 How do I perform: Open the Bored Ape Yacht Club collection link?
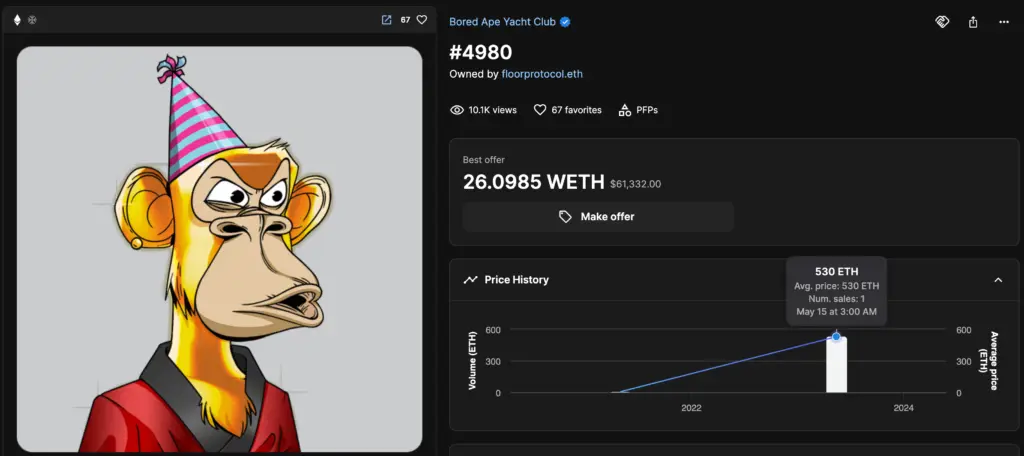[502, 22]
